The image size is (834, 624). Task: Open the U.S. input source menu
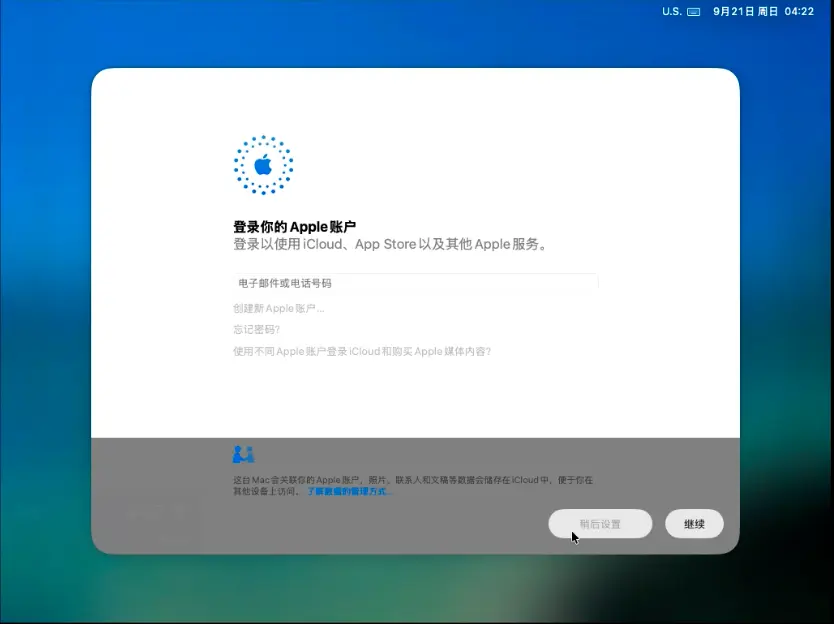click(671, 12)
